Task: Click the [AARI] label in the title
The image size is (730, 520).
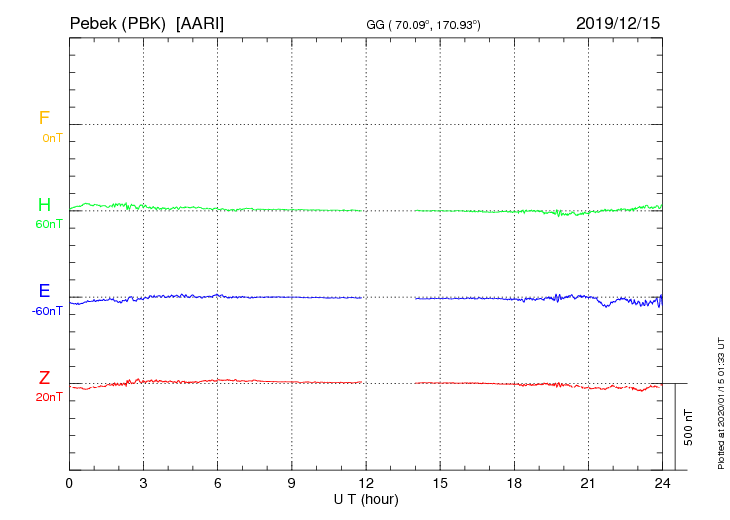Action: [x=200, y=22]
